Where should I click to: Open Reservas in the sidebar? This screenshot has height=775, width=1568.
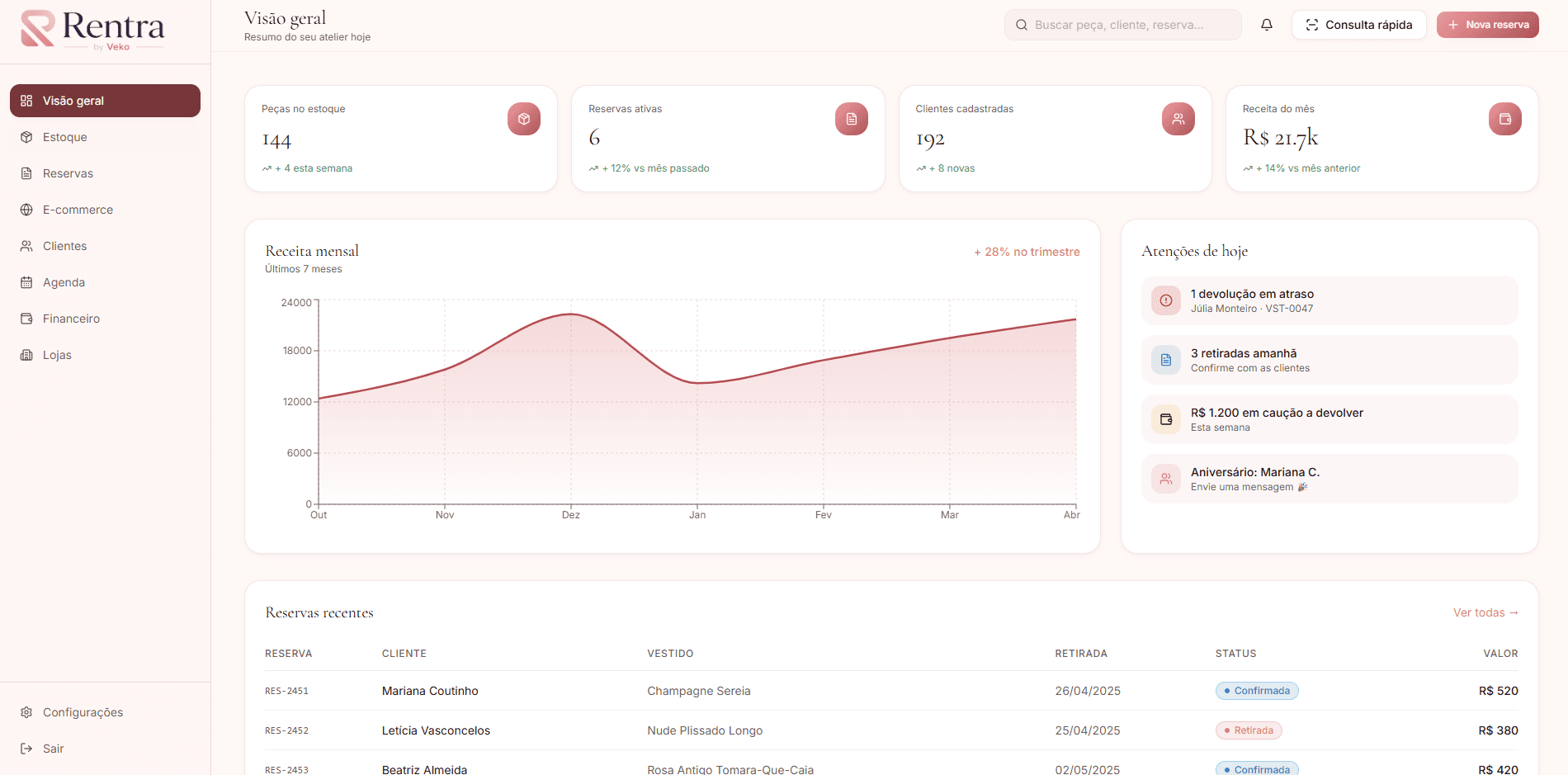(x=105, y=173)
